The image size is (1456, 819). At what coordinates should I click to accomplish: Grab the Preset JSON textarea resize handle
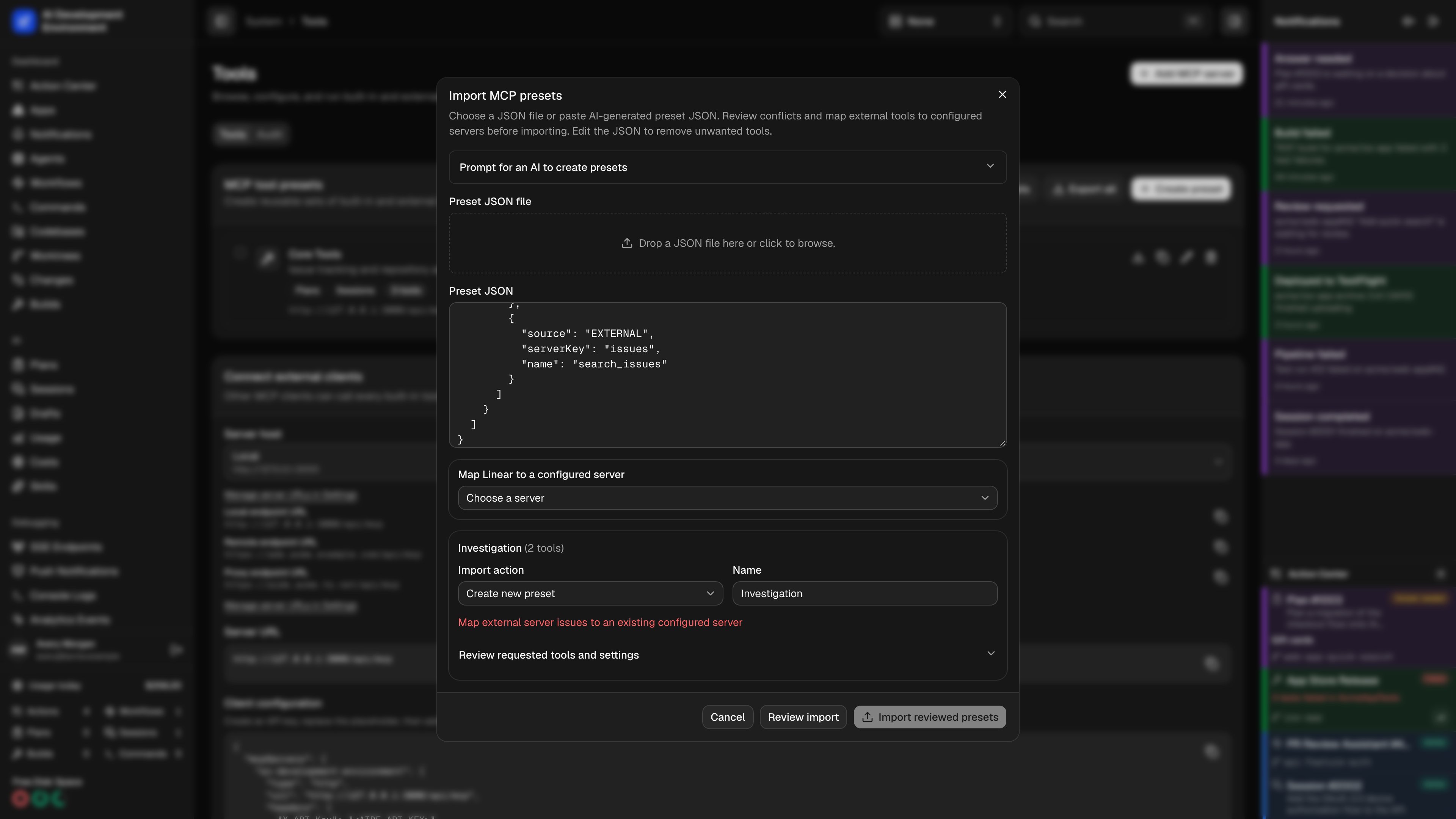pyautogui.click(x=1002, y=443)
